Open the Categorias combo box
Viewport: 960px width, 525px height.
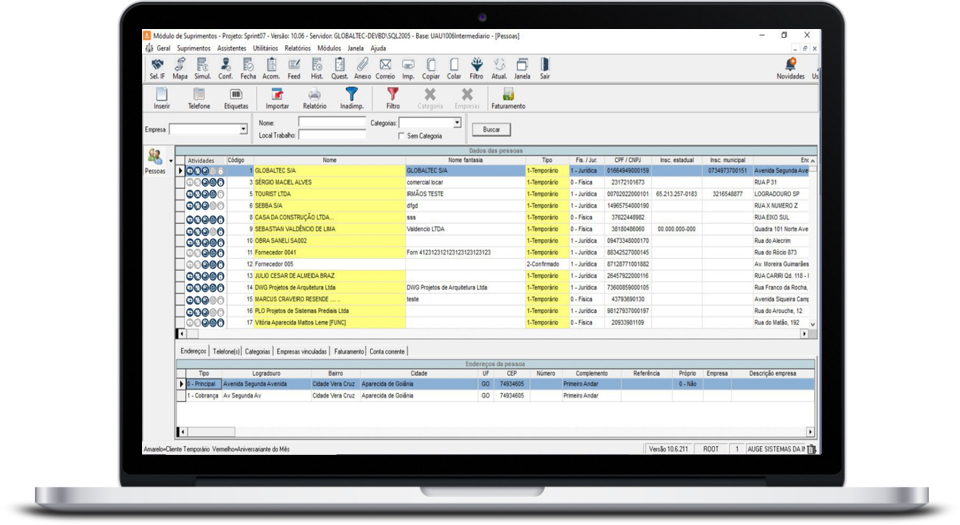[457, 123]
